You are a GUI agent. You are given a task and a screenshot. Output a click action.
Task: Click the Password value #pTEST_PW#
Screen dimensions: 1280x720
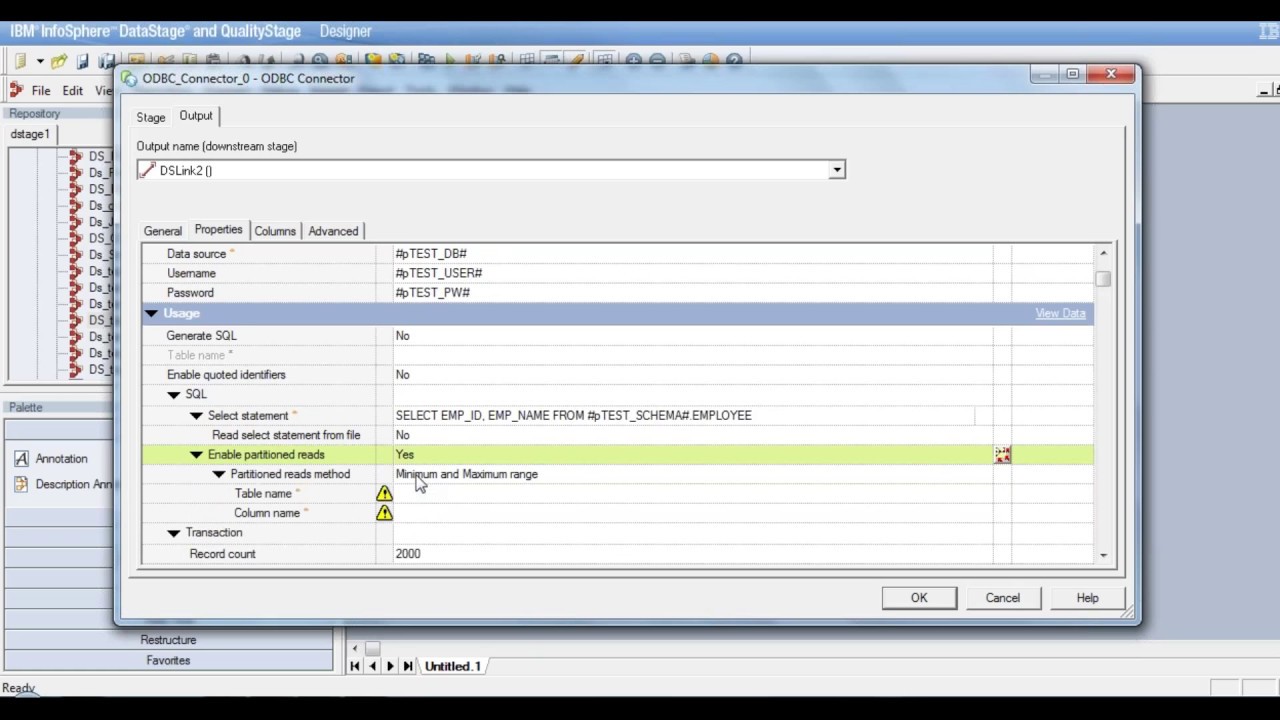tap(432, 293)
